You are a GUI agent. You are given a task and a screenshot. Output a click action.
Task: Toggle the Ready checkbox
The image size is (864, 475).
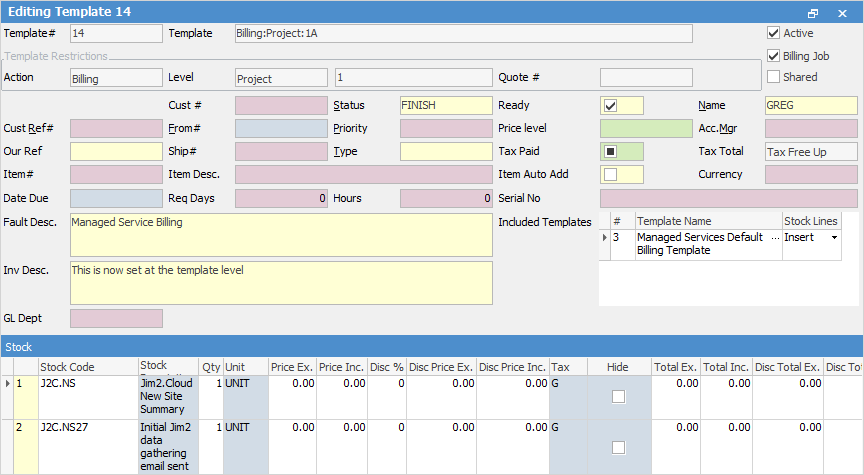(610, 106)
